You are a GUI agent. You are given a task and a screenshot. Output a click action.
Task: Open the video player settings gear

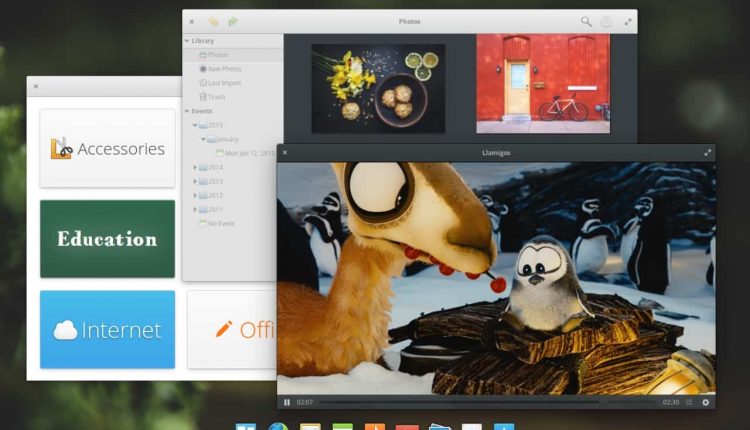click(x=706, y=402)
